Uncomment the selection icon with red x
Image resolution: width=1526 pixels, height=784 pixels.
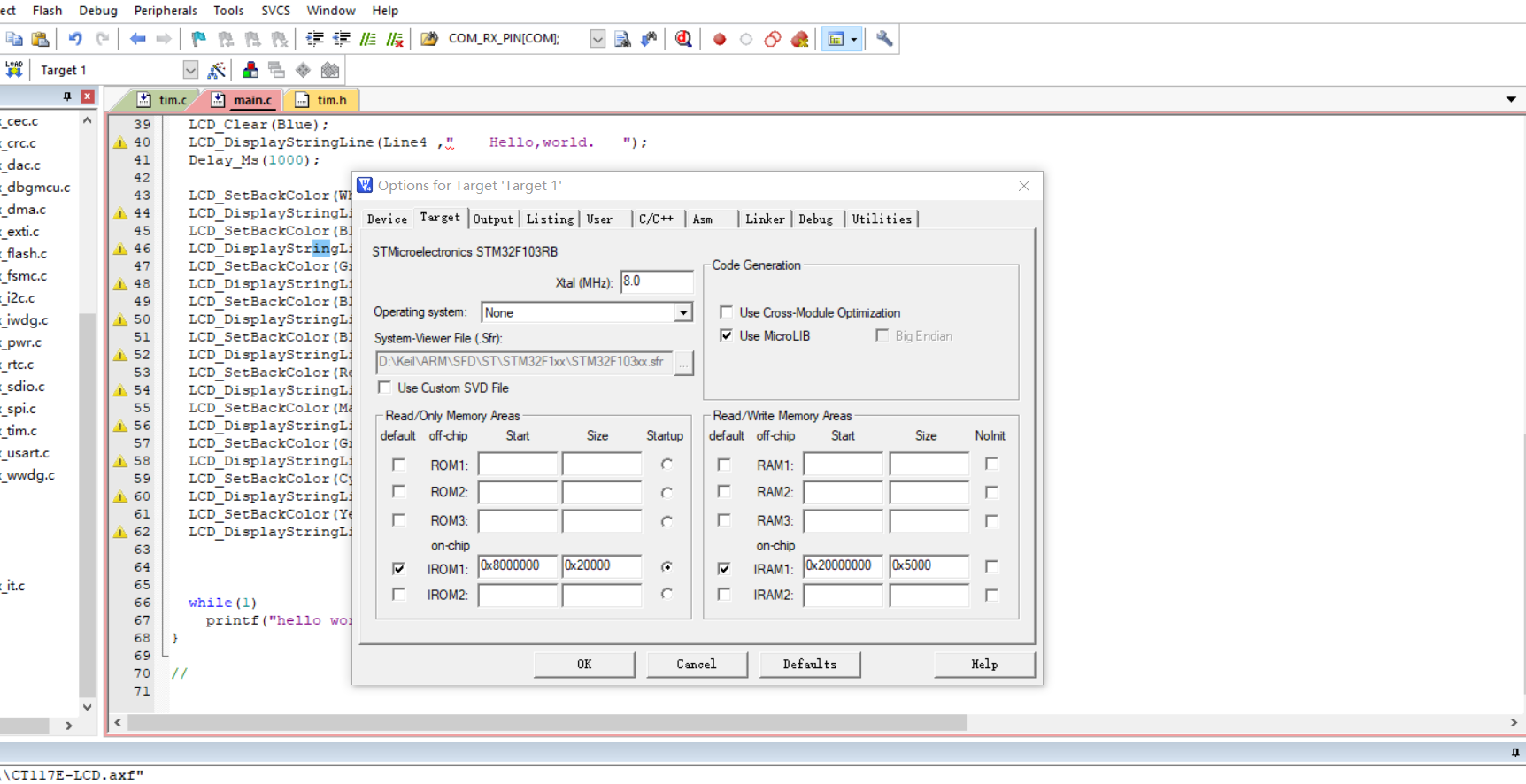pyautogui.click(x=395, y=39)
